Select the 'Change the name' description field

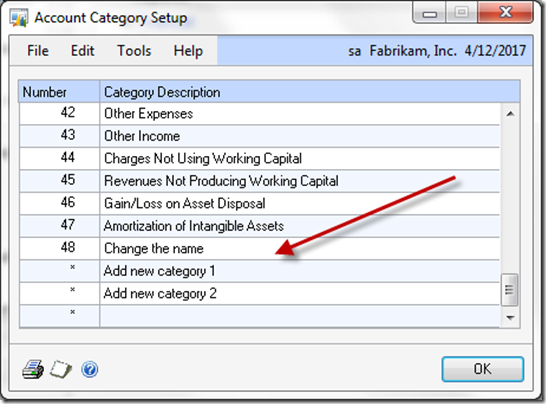click(299, 249)
